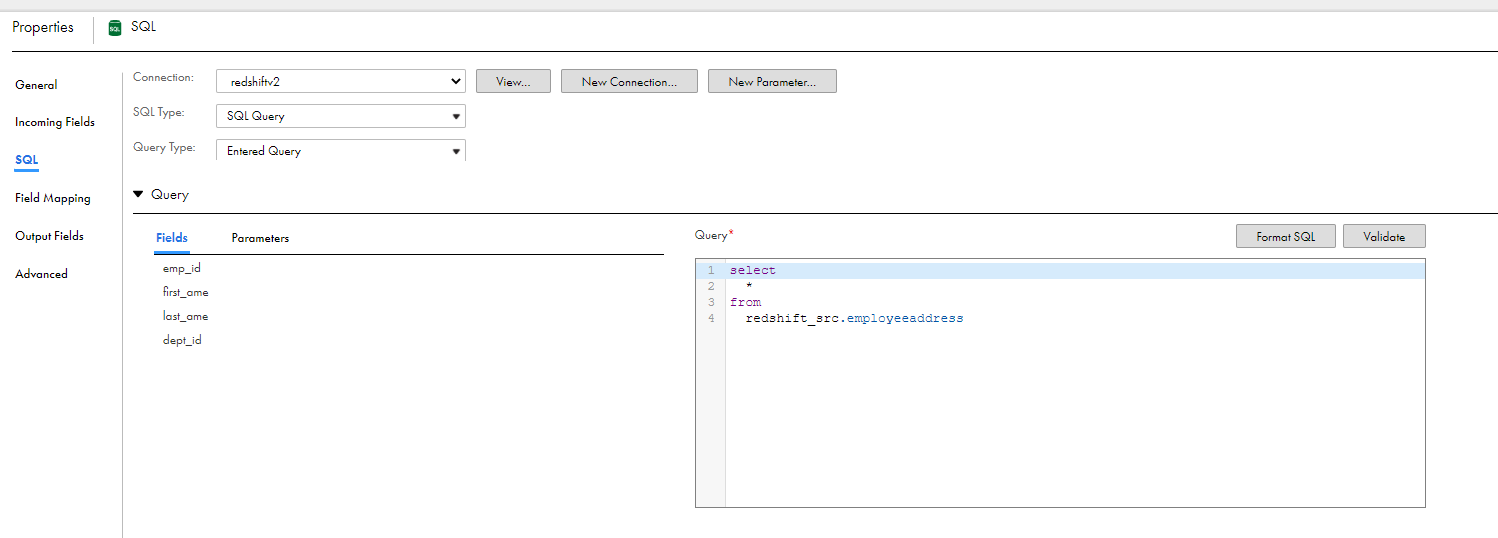The height and width of the screenshot is (538, 1498).
Task: Select the SQL tab in sidebar
Action: 27,160
